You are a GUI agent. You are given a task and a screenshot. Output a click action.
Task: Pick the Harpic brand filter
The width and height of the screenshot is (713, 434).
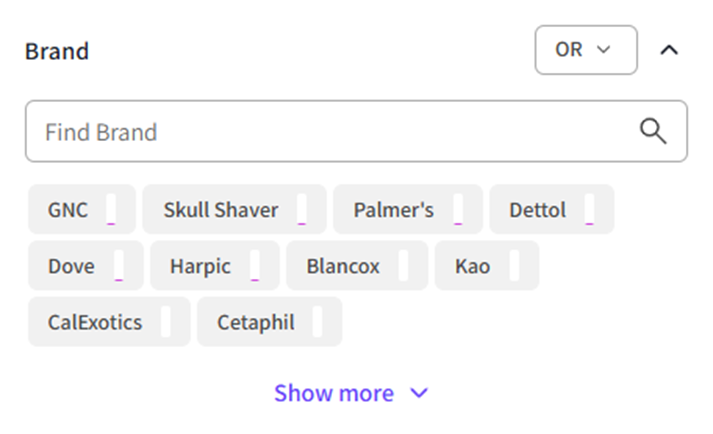coord(214,266)
